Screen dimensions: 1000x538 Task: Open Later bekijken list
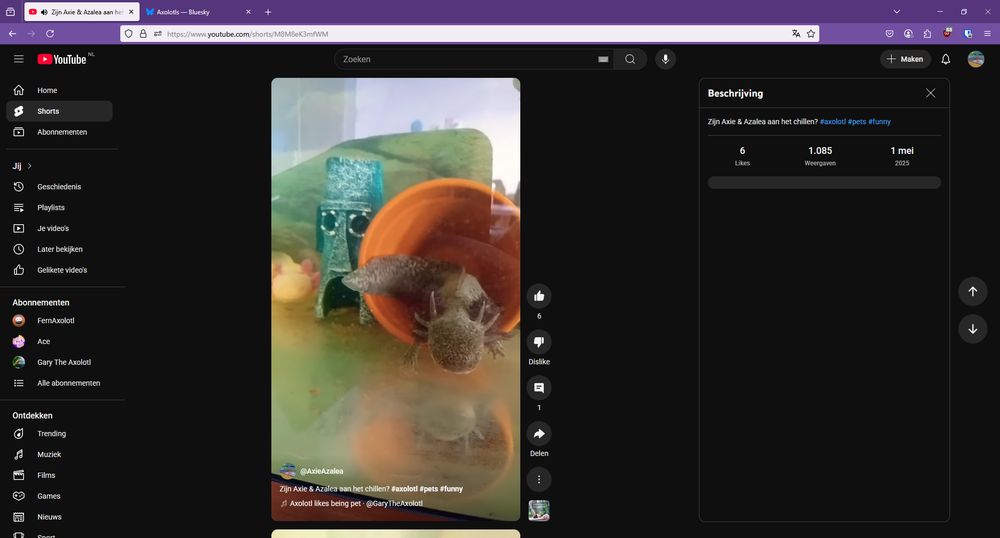click(59, 249)
